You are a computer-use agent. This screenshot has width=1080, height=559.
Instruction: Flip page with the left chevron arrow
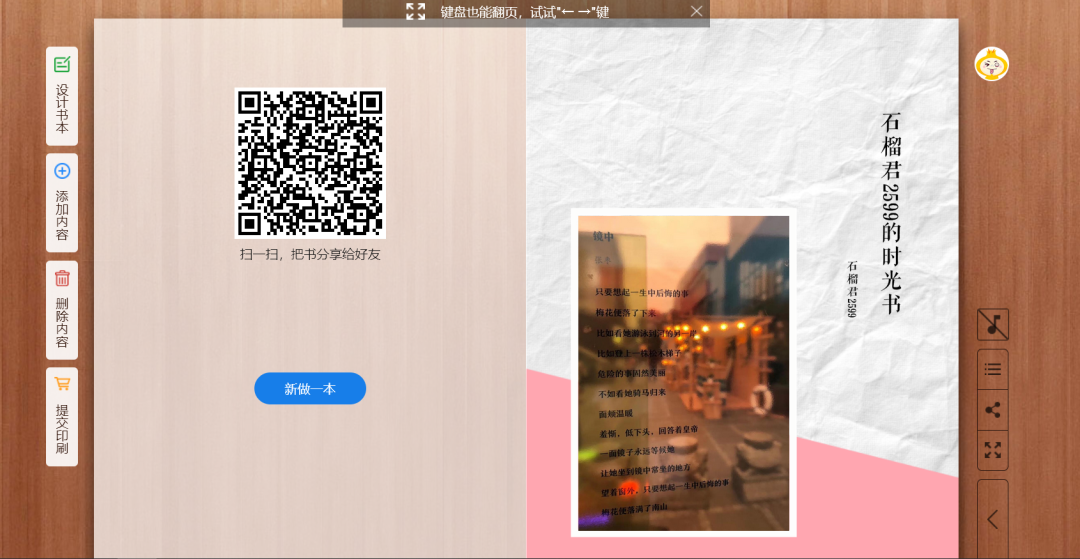tap(992, 519)
